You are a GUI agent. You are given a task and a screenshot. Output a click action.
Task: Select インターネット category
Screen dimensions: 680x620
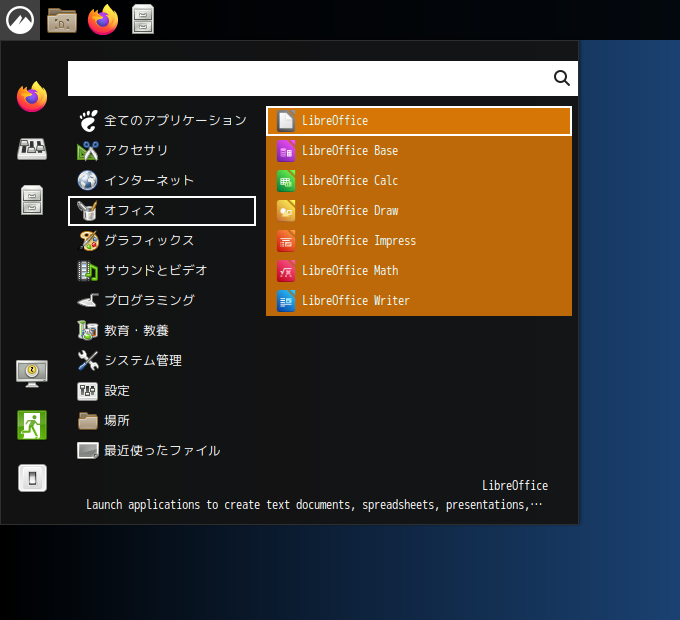[x=162, y=180]
